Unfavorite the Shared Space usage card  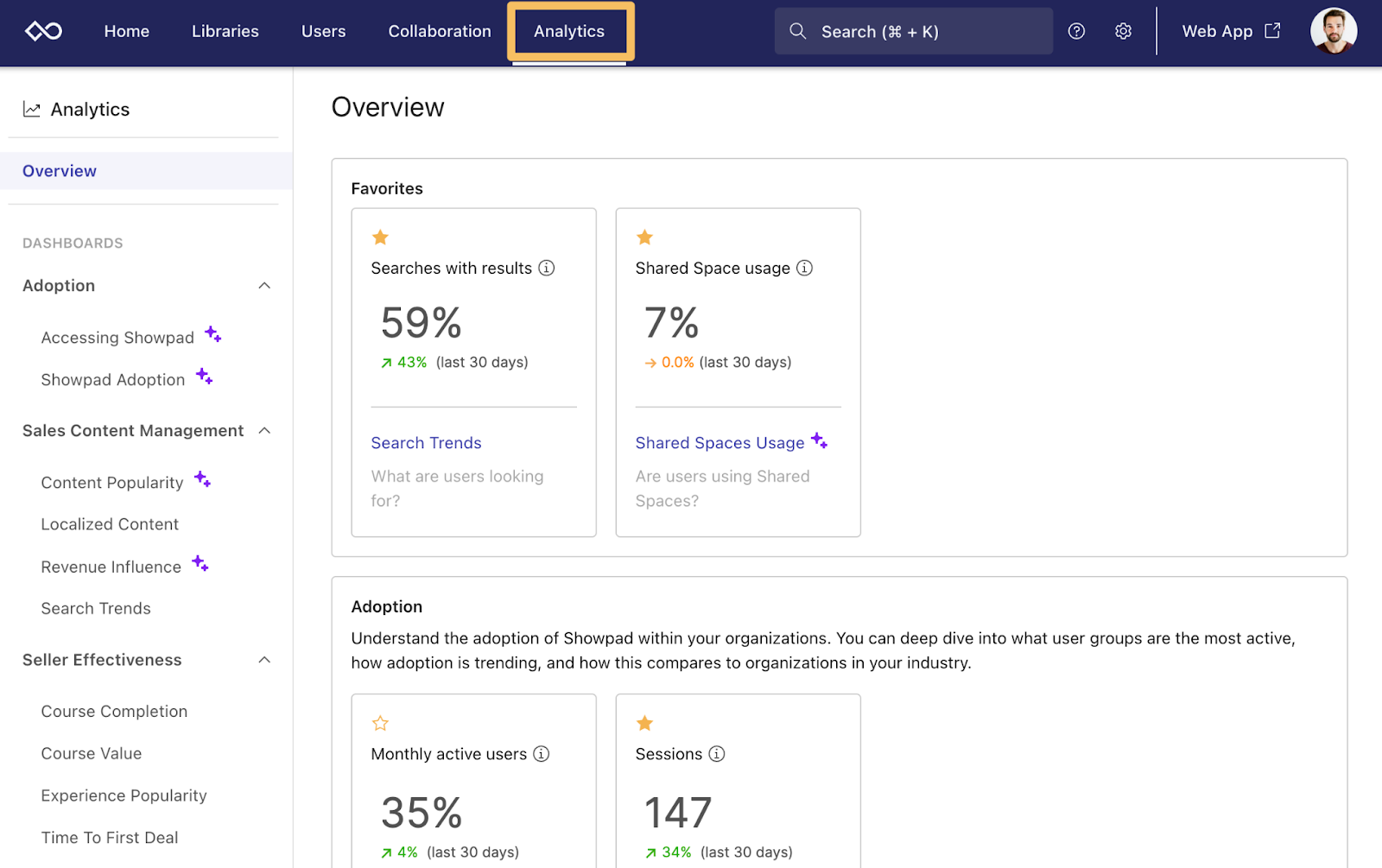tap(644, 237)
